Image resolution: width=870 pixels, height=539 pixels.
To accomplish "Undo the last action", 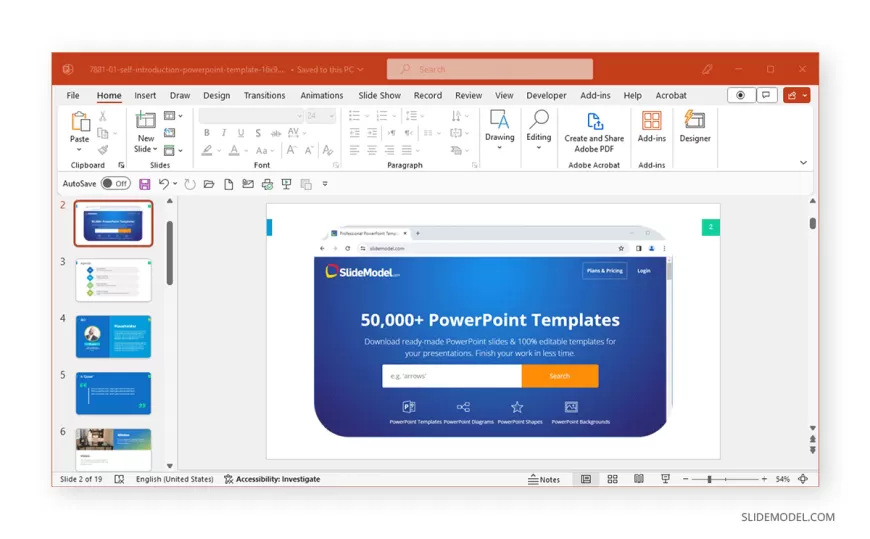I will tap(164, 184).
